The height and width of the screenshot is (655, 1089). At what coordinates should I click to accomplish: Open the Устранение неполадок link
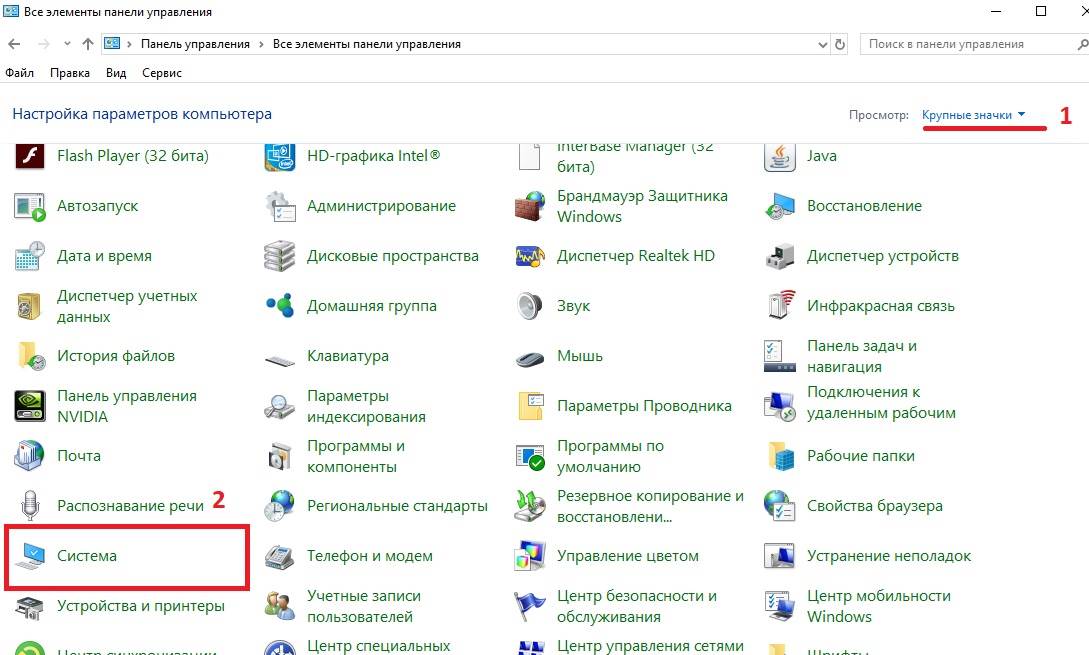(889, 556)
